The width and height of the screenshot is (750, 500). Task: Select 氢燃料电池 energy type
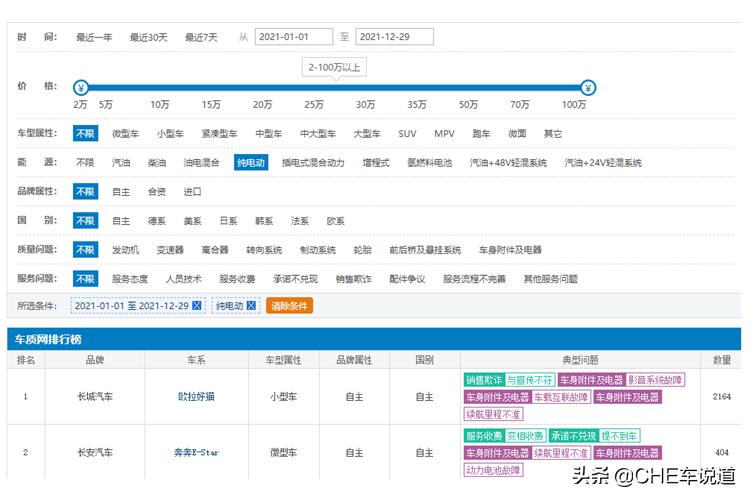pyautogui.click(x=430, y=163)
